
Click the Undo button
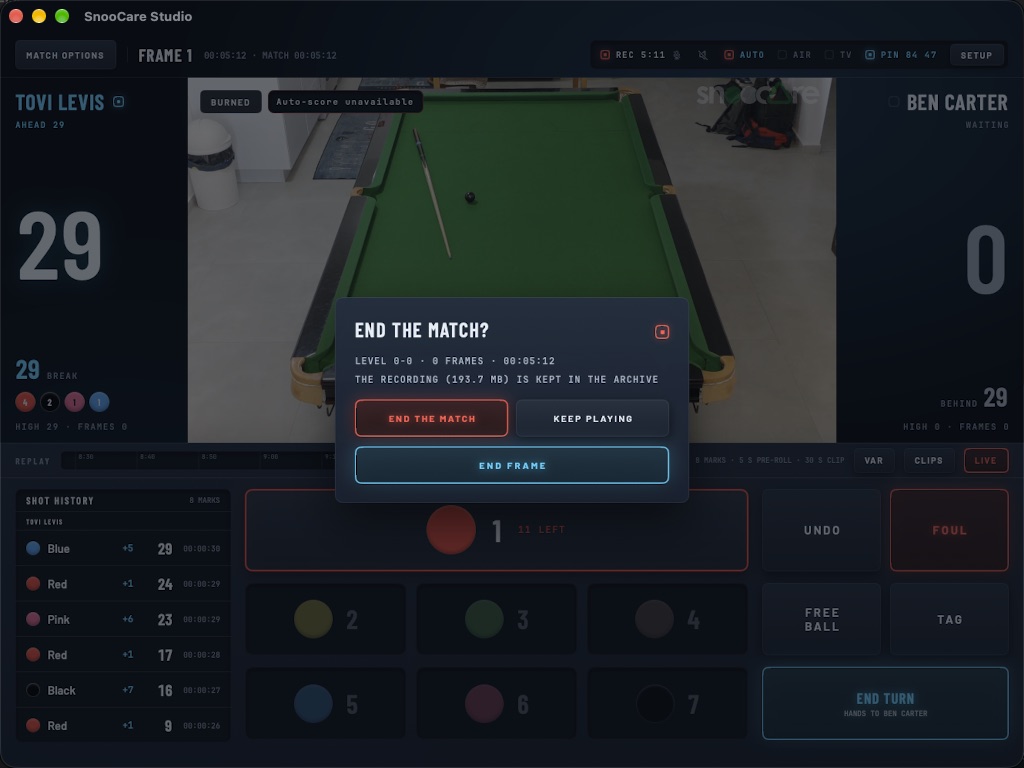coord(822,530)
